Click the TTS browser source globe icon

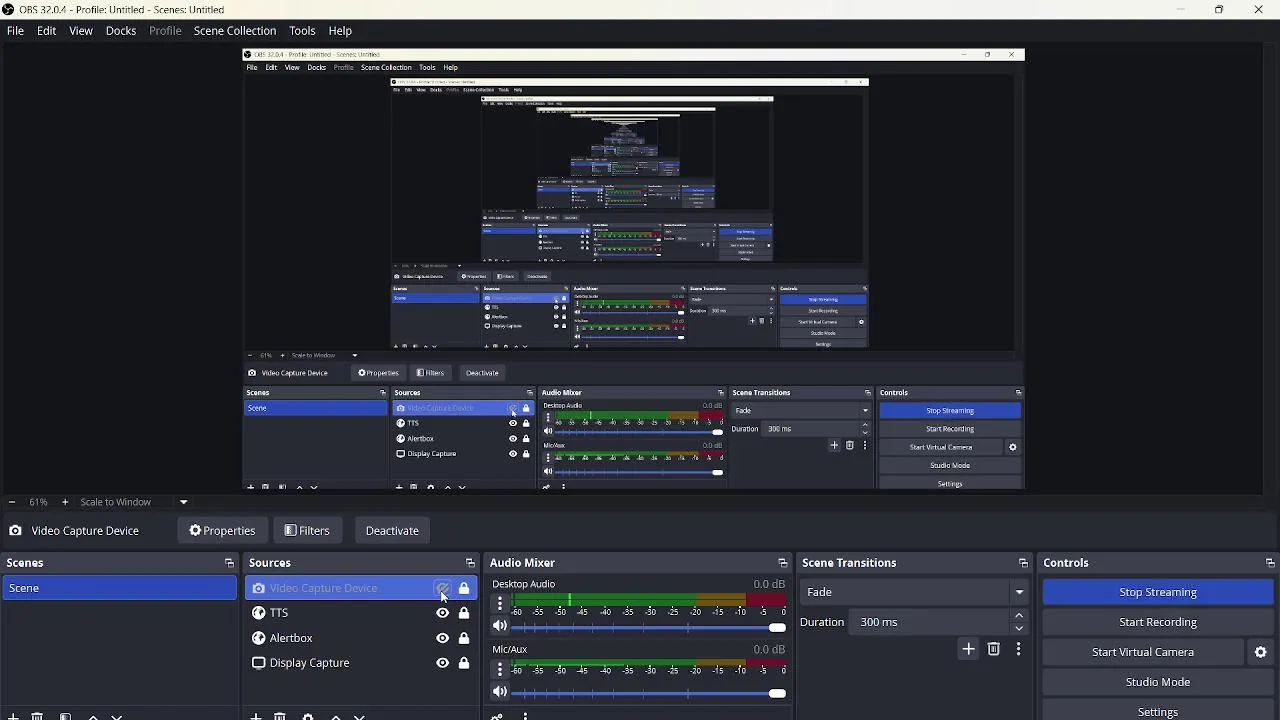point(258,613)
